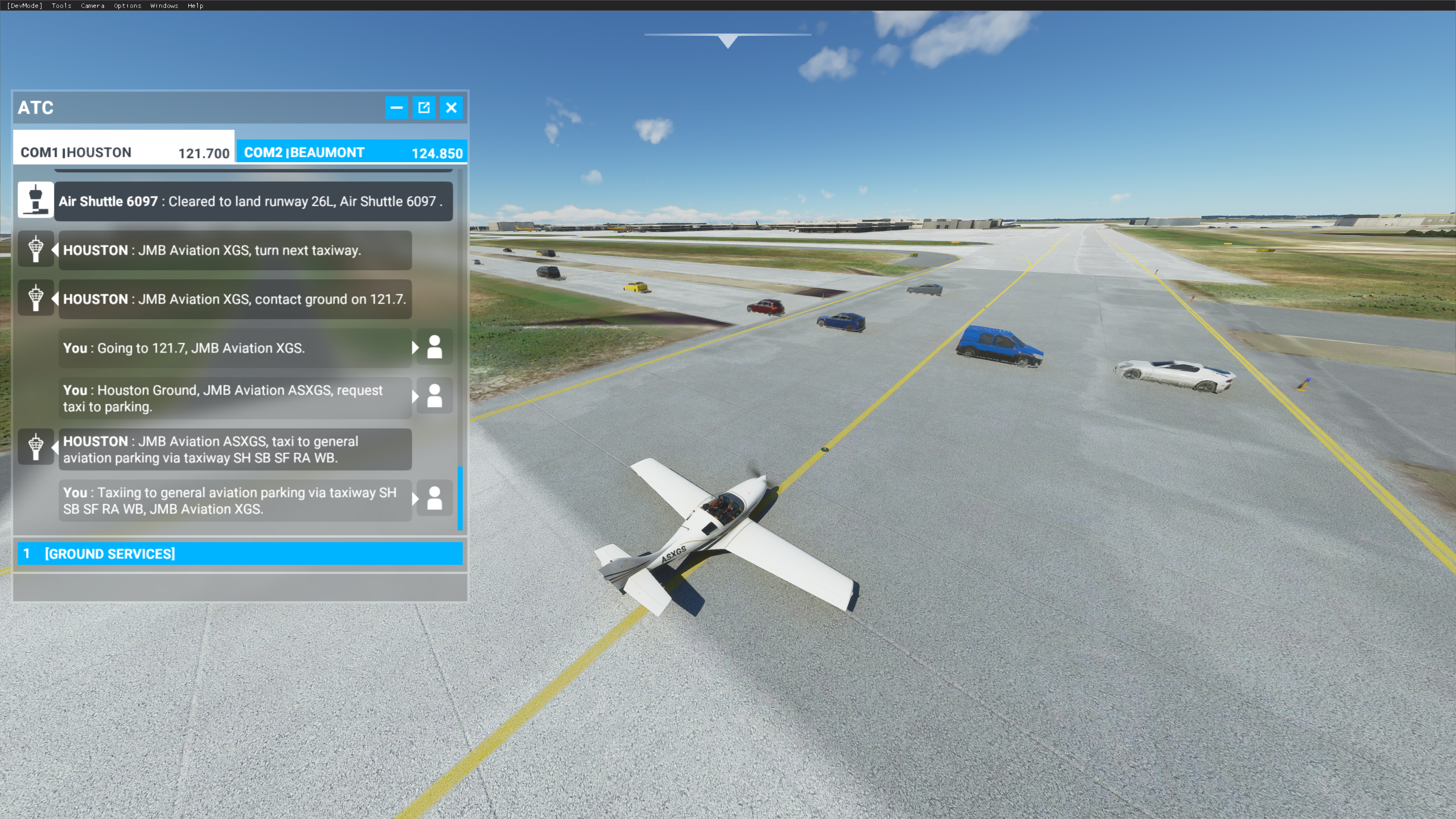
Task: Pop out the ATC window to external
Action: tap(424, 107)
